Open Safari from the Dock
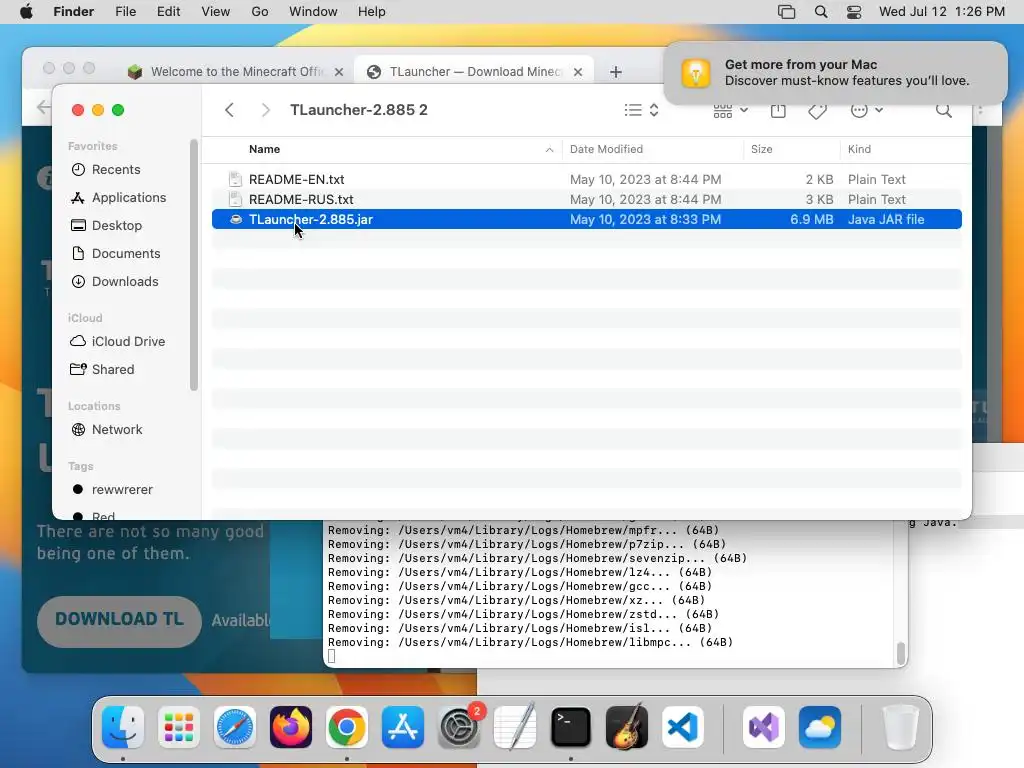This screenshot has height=768, width=1024. click(234, 727)
